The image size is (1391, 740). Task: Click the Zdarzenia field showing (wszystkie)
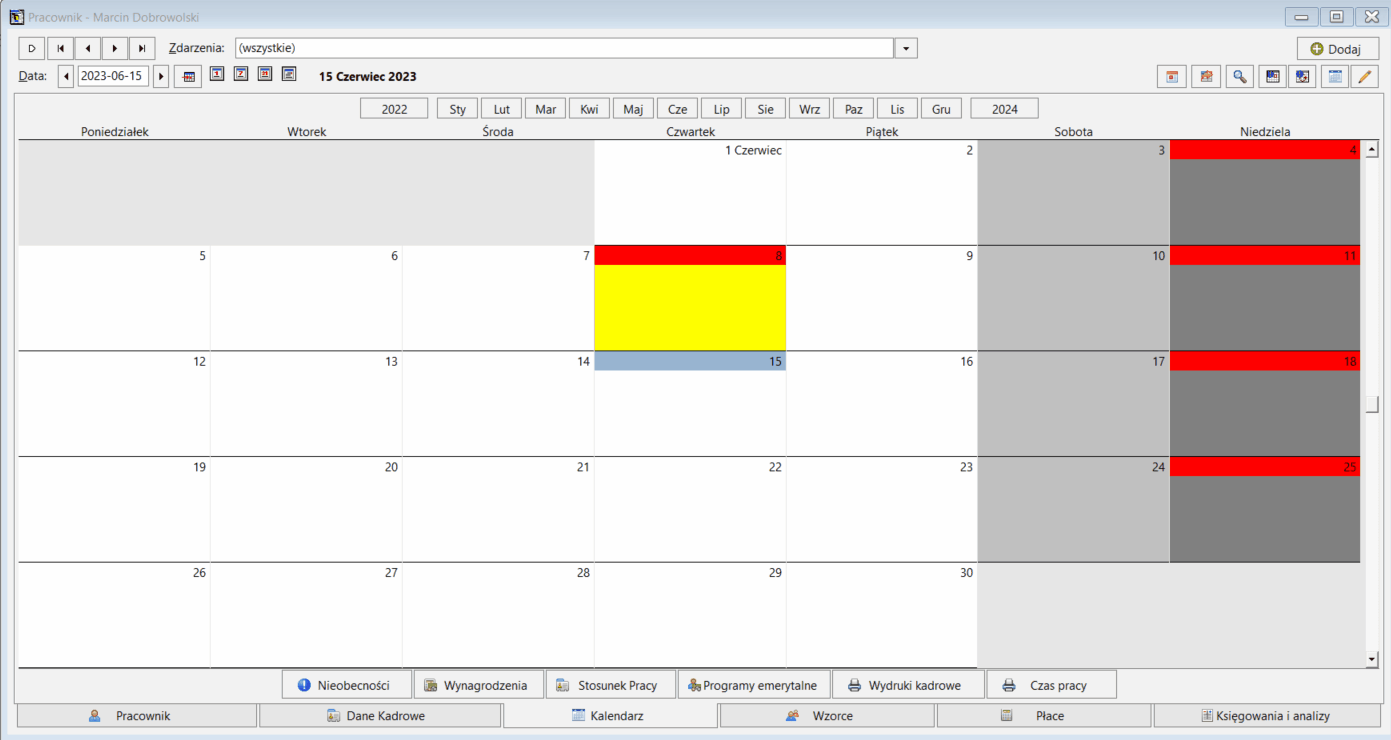coord(564,48)
